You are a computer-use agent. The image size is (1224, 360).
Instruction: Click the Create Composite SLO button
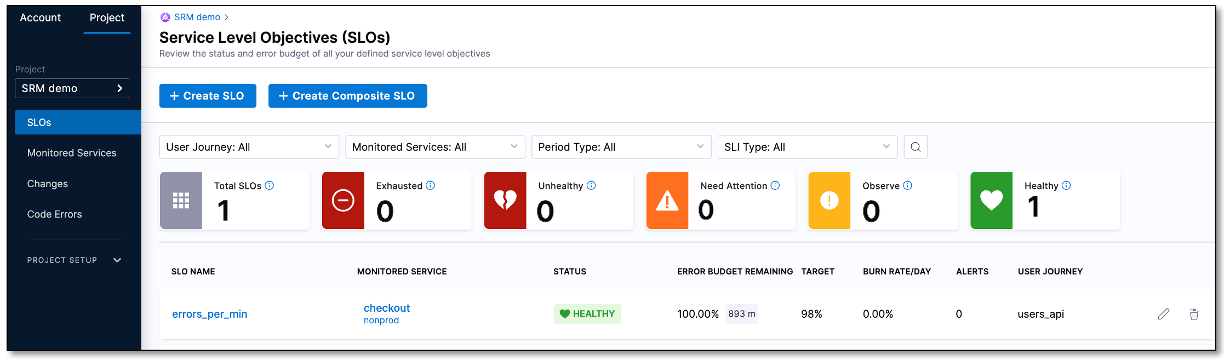click(348, 96)
